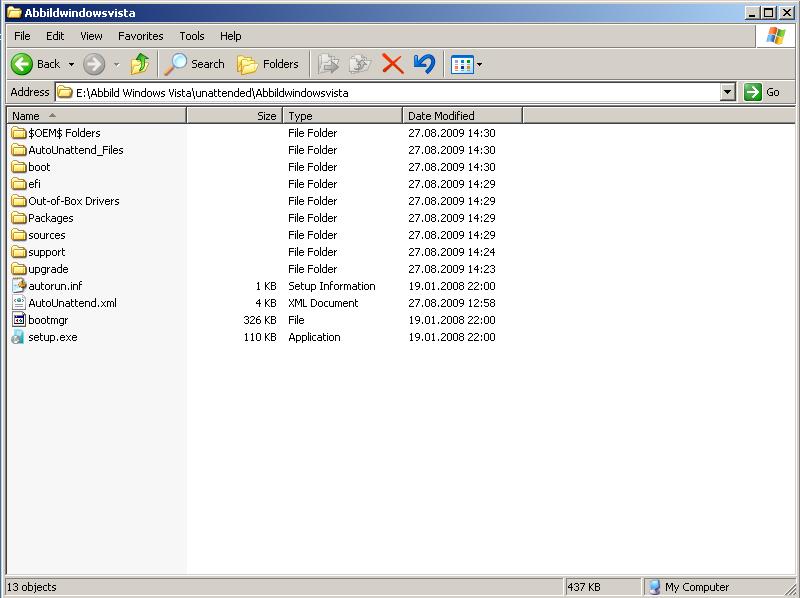Expand the Address bar dropdown
Screen dimensions: 800x598
point(728,92)
